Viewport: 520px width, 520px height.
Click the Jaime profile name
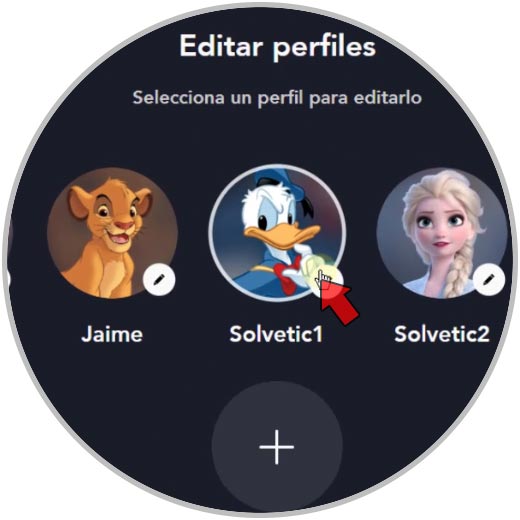(112, 334)
